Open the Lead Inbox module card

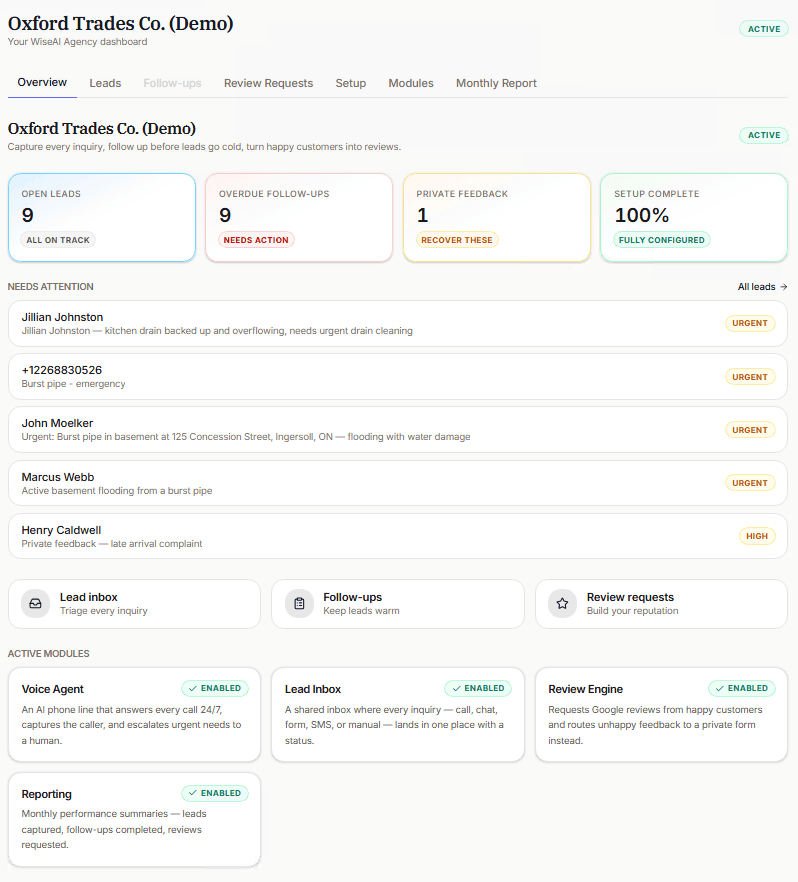click(398, 715)
